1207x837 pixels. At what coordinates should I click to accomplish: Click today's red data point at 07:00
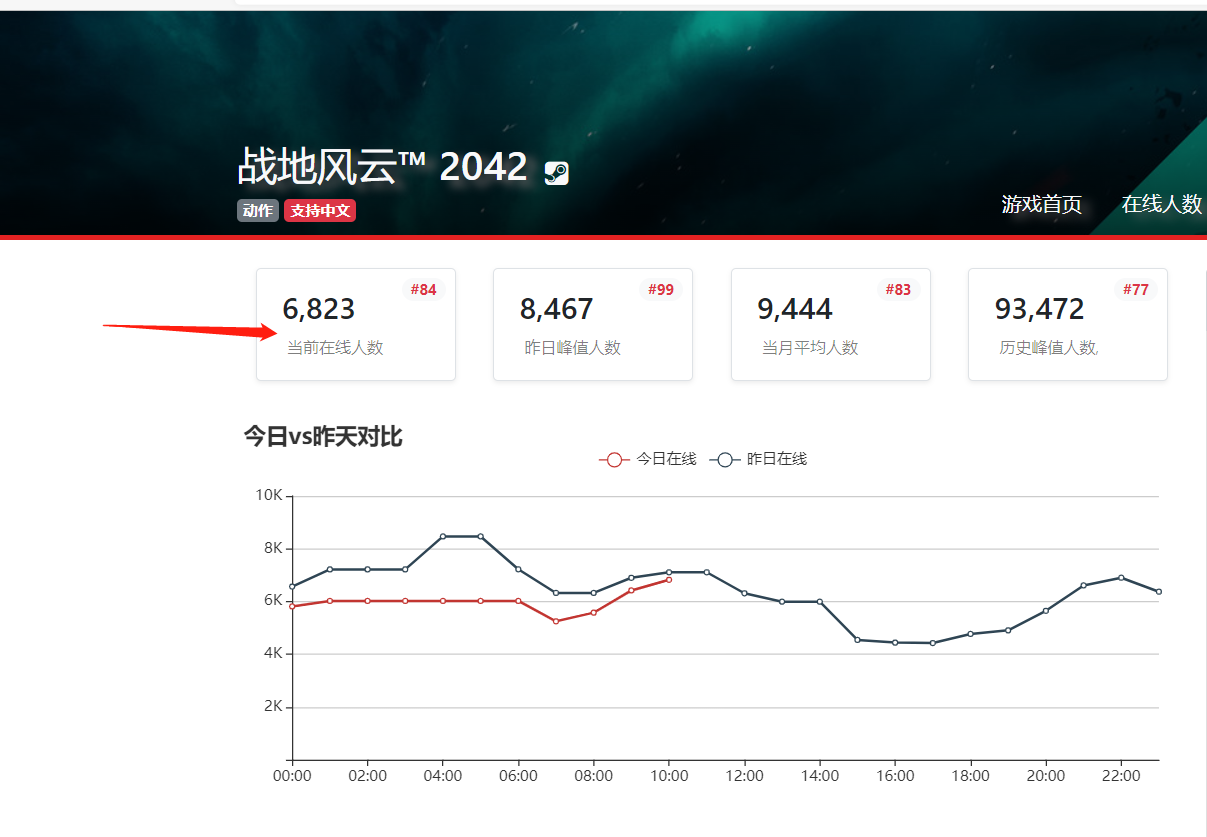pos(556,621)
